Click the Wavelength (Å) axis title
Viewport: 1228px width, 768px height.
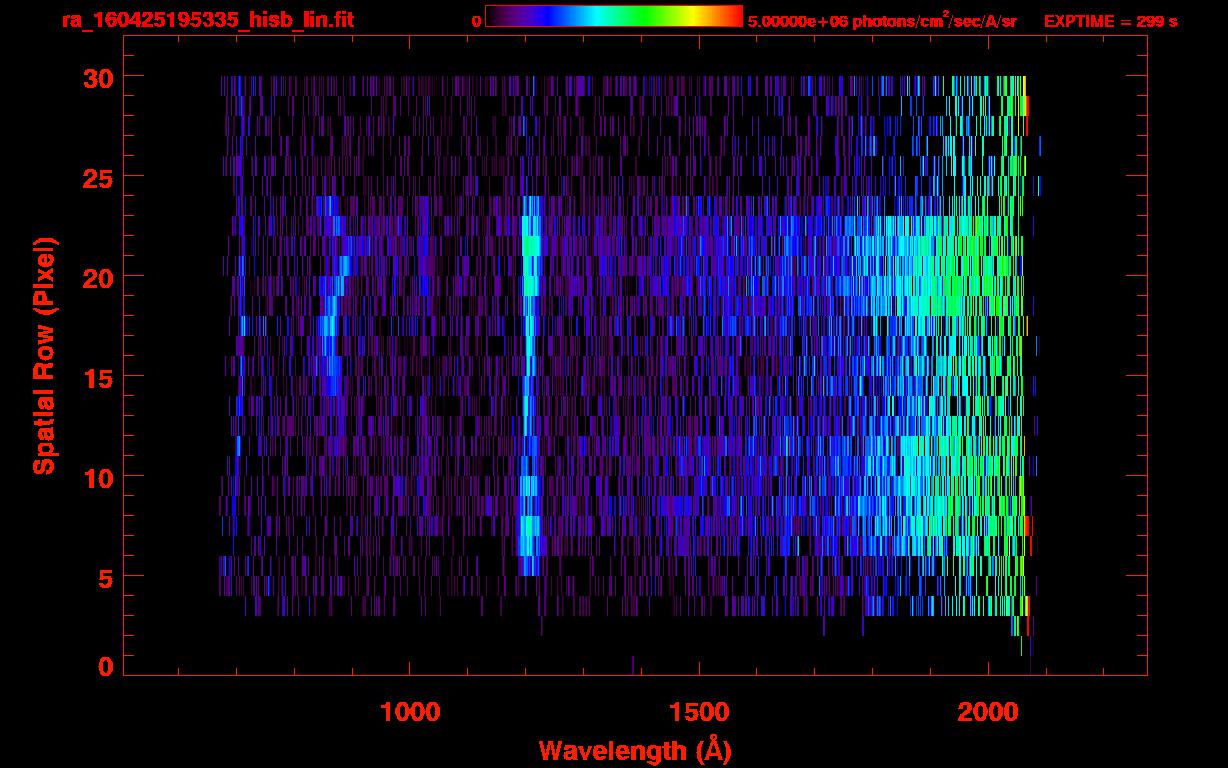point(635,750)
